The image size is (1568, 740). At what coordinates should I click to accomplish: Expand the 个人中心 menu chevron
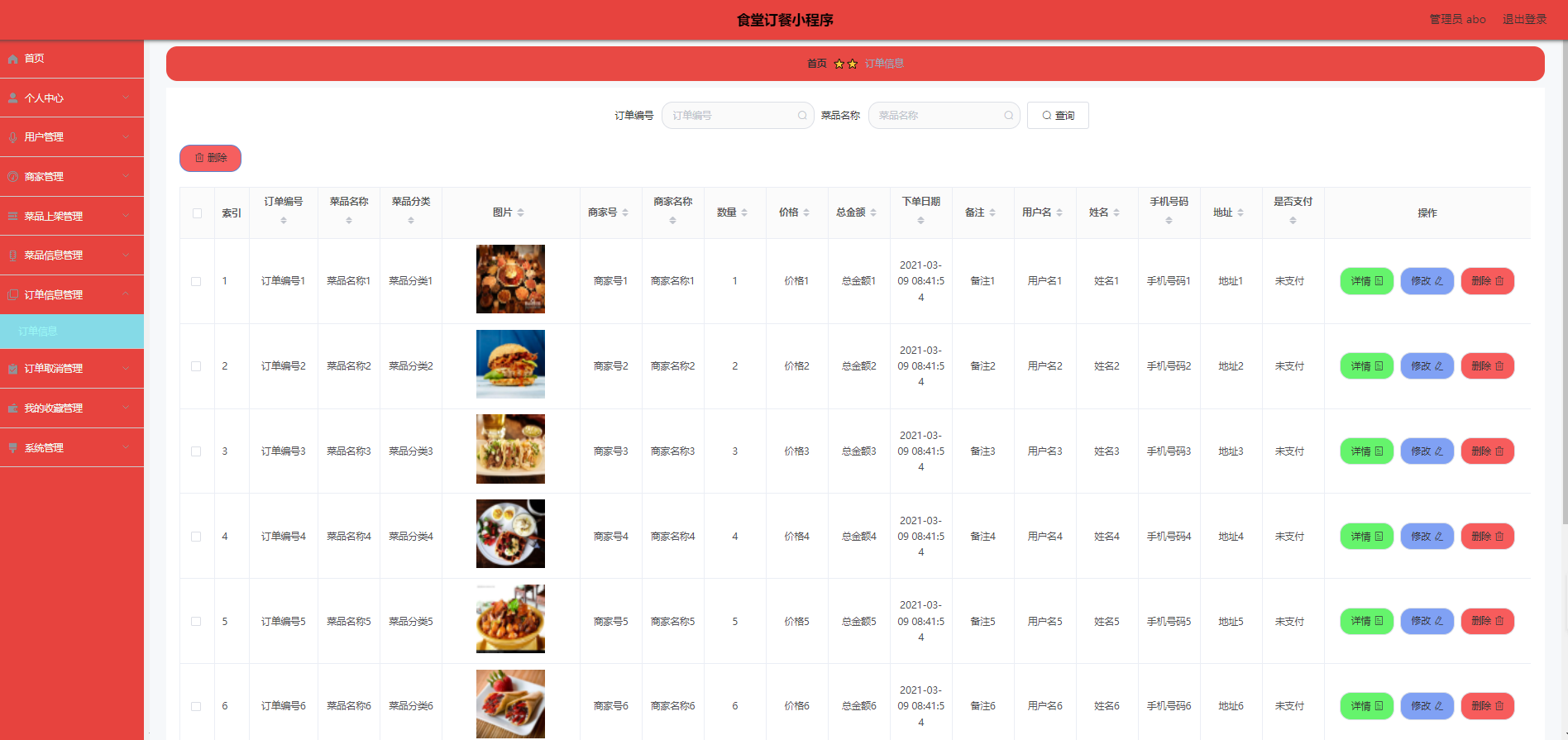(126, 98)
